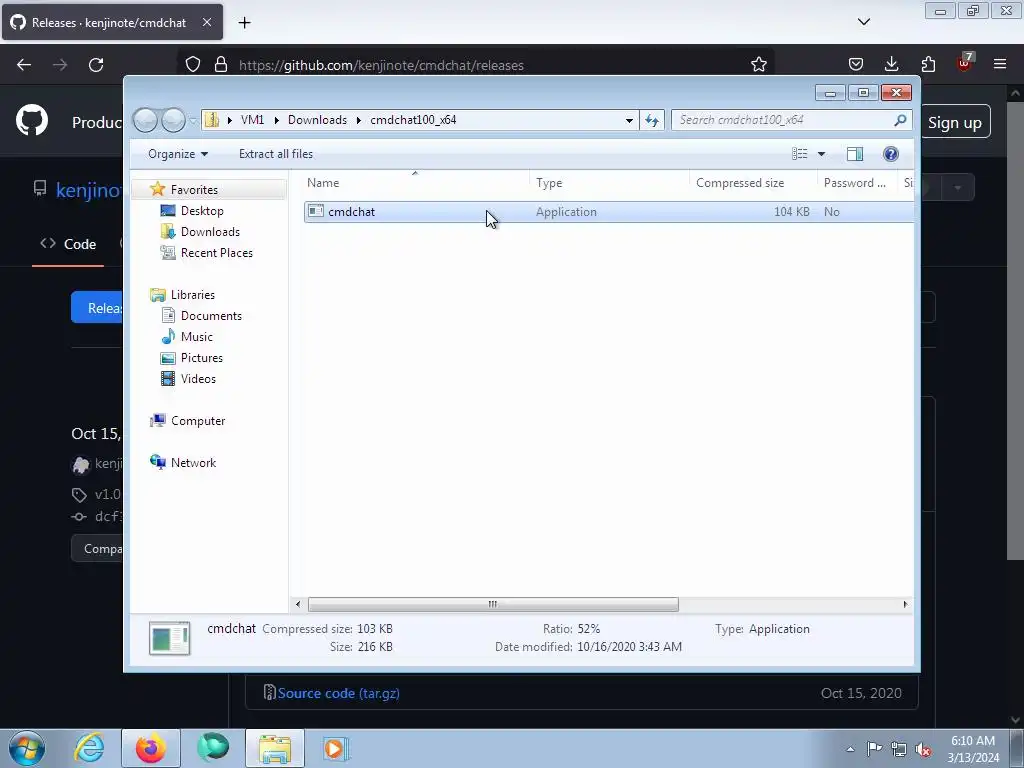Click horizontal scrollbar thumb in file list
The image size is (1024, 768).
[493, 604]
